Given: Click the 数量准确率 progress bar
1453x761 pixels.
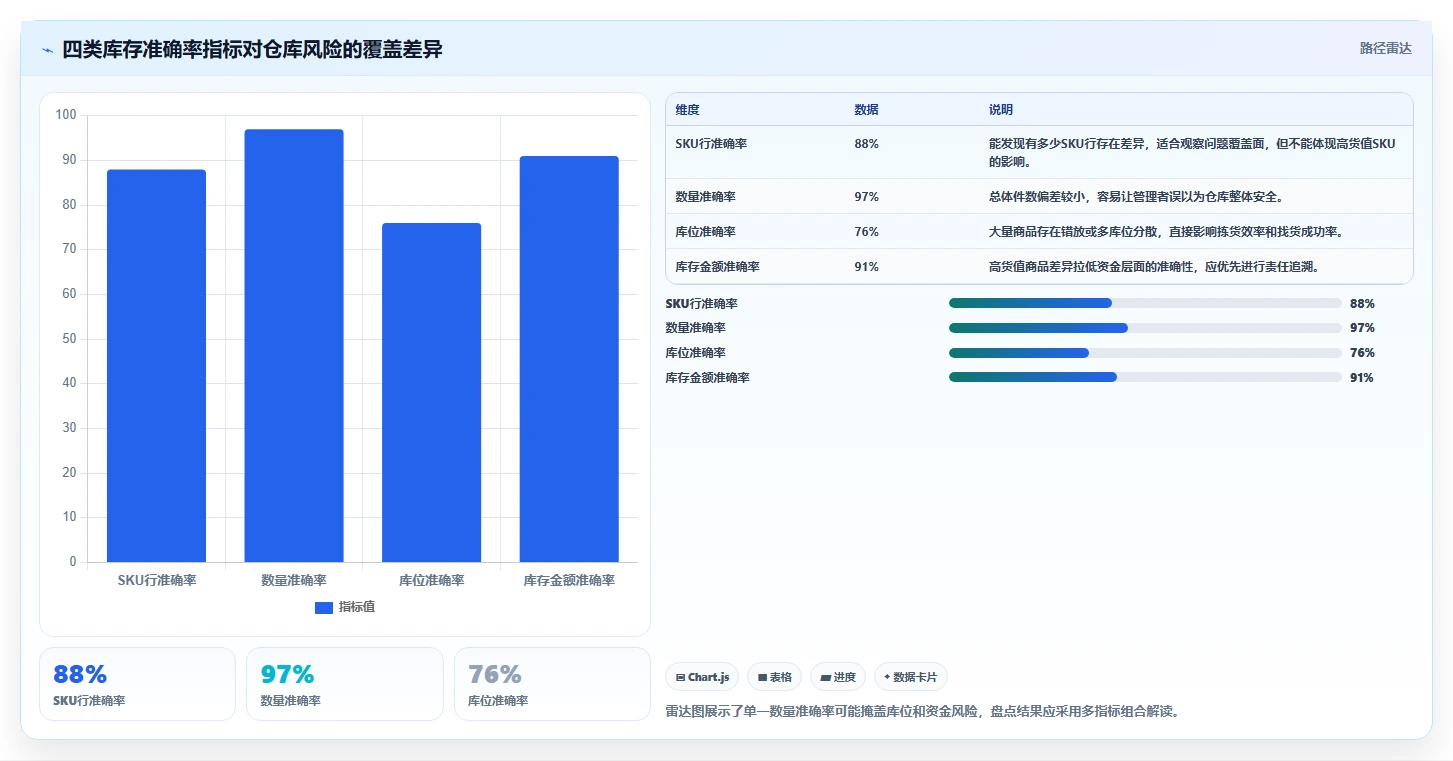Looking at the screenshot, I should coord(1145,328).
